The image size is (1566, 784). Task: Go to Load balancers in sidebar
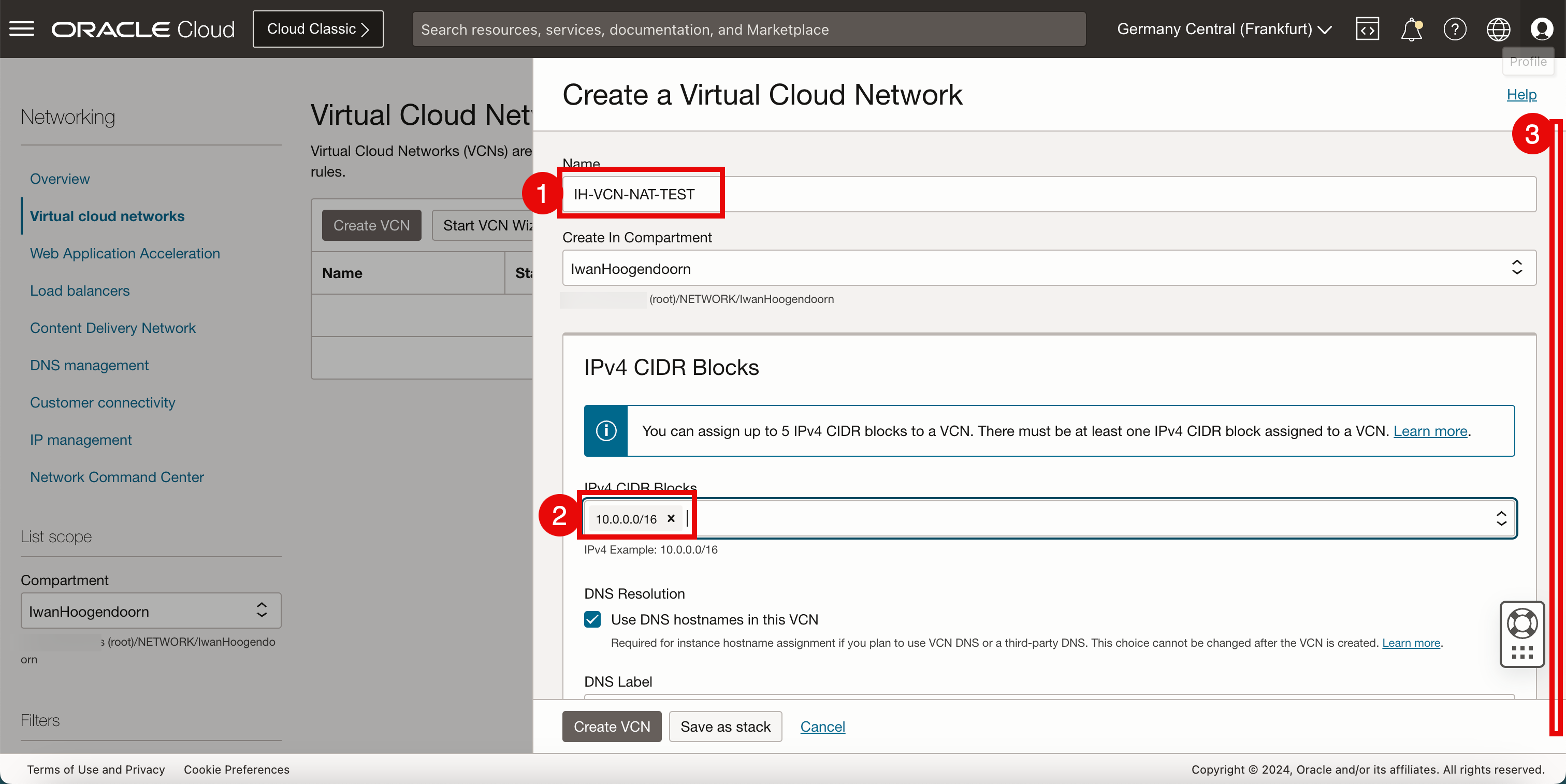point(80,291)
